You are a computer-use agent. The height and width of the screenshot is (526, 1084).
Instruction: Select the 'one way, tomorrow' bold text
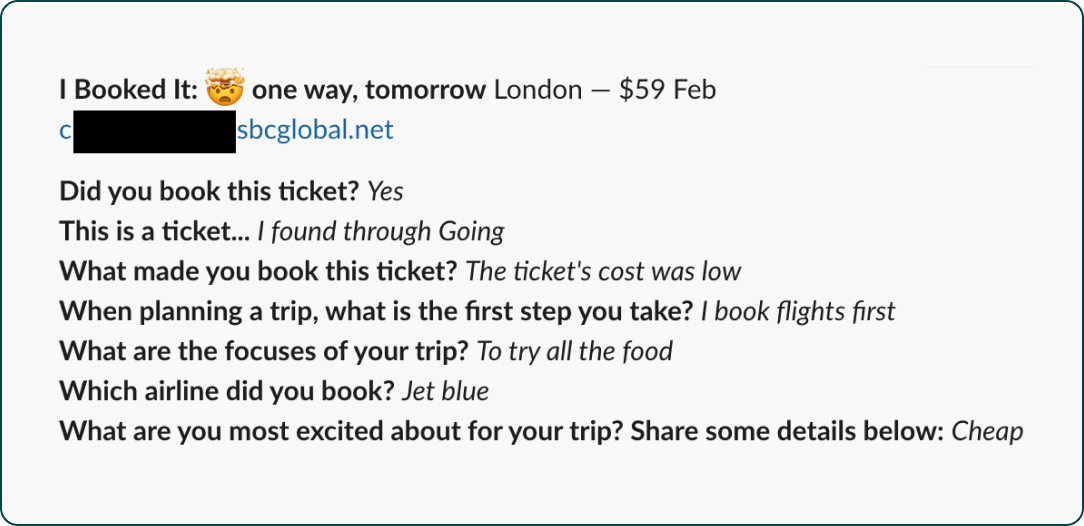(369, 90)
